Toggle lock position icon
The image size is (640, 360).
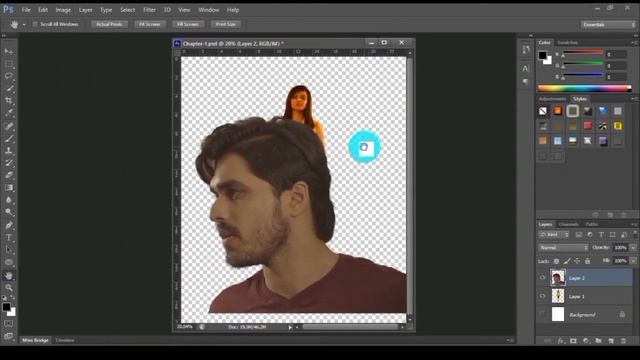pos(577,261)
